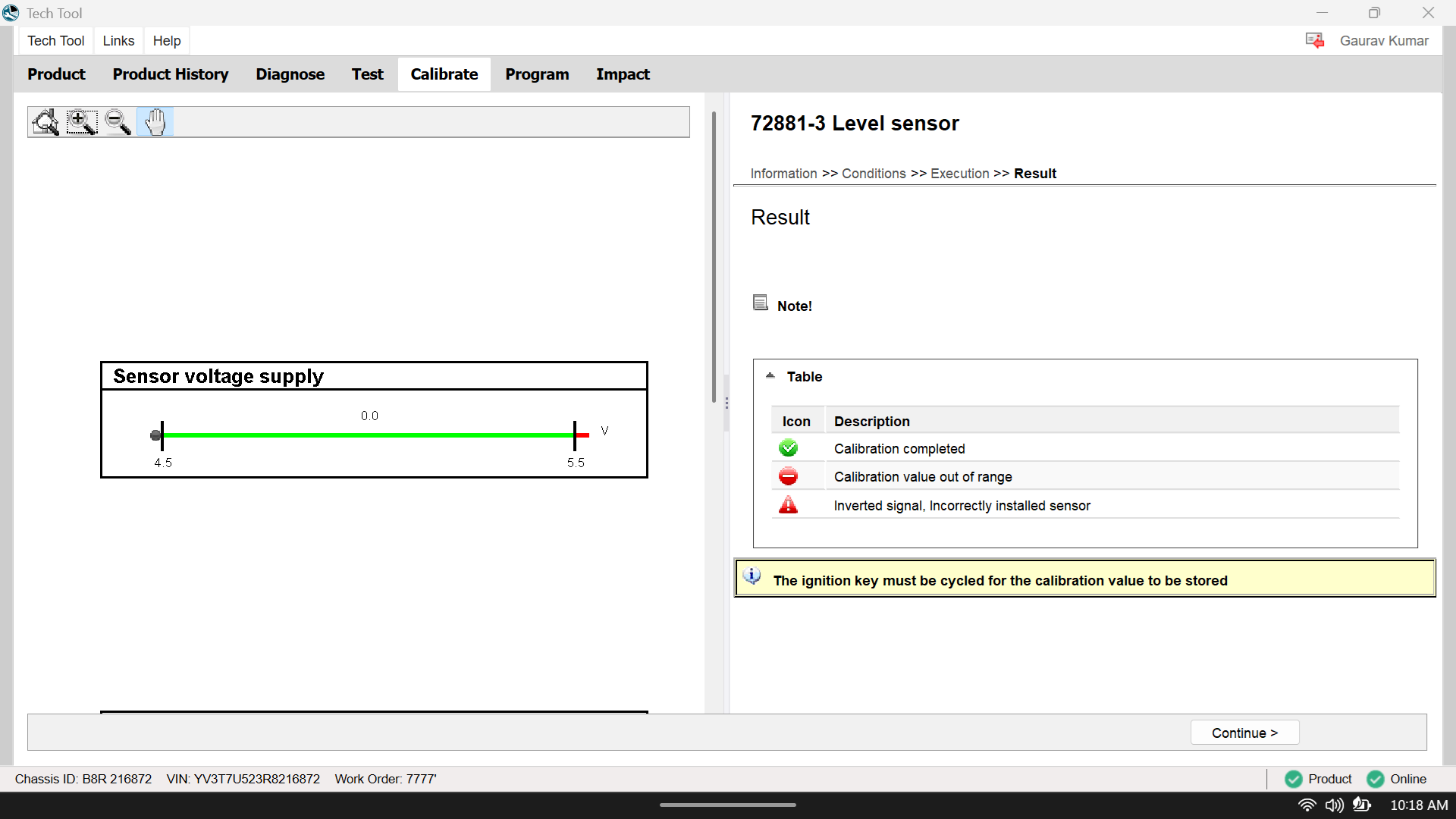
Task: Click the red out-of-range stop icon
Action: point(789,476)
